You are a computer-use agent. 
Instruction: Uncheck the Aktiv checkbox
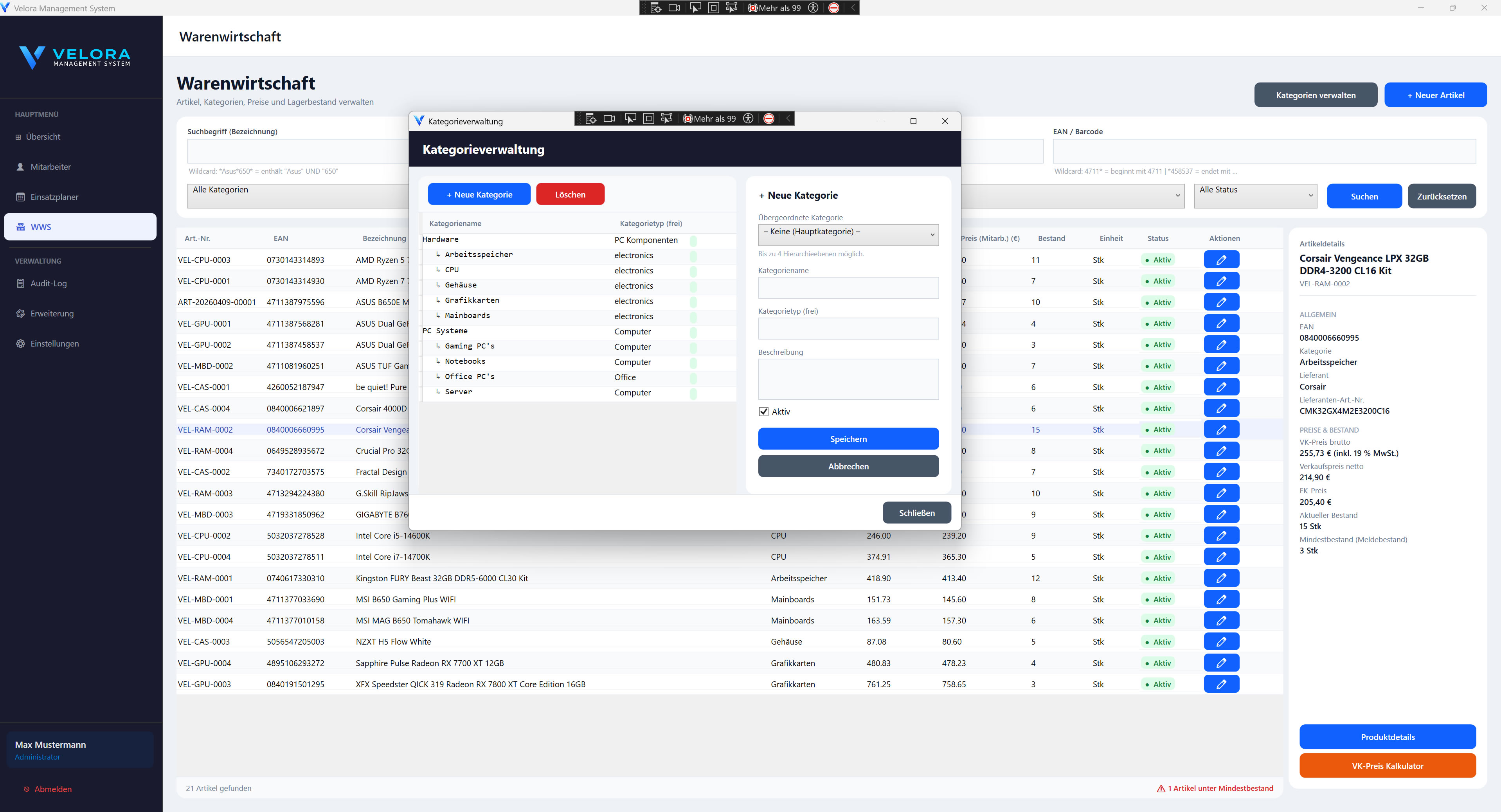pyautogui.click(x=763, y=412)
